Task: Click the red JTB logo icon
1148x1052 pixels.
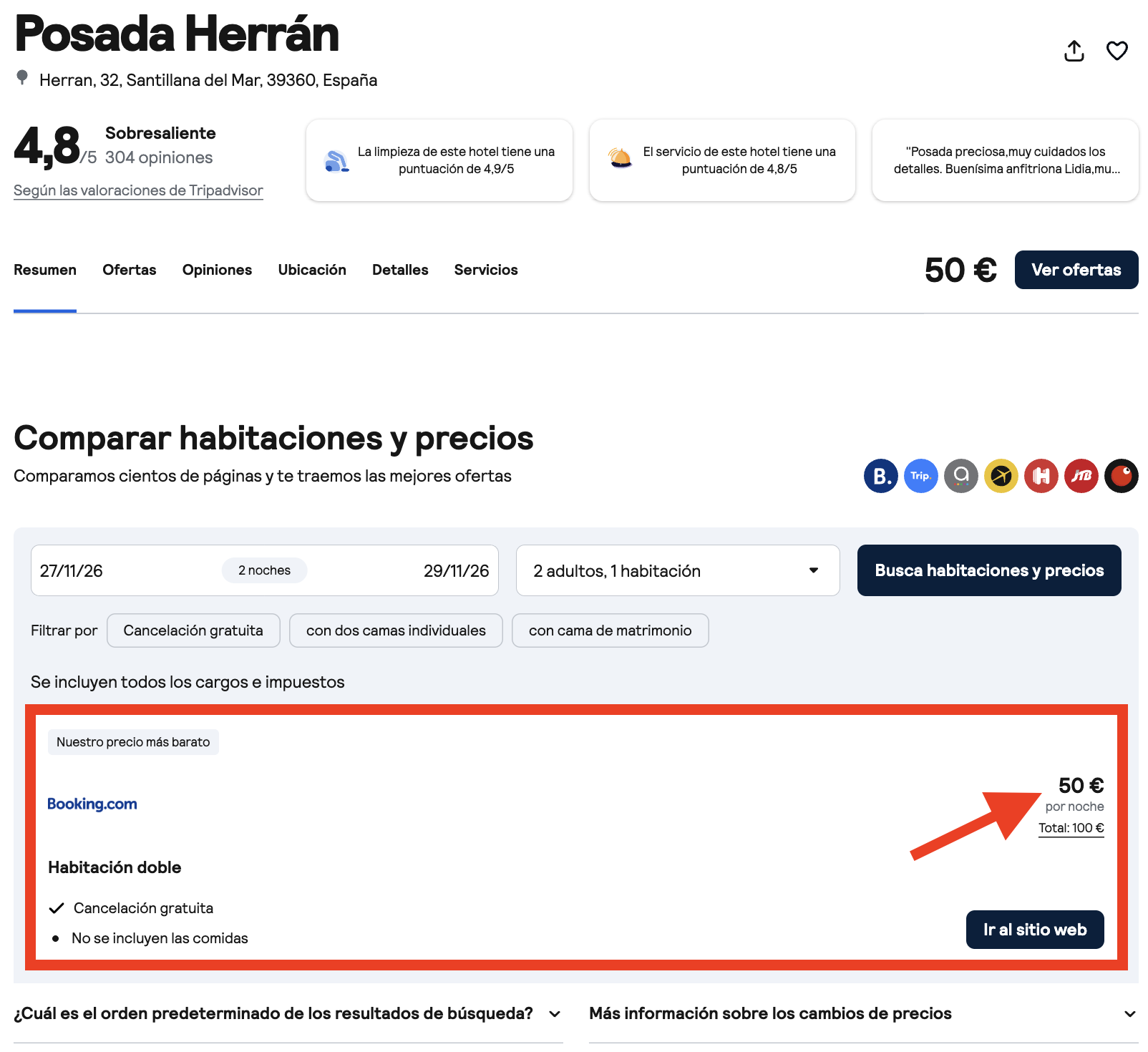Action: point(1081,476)
